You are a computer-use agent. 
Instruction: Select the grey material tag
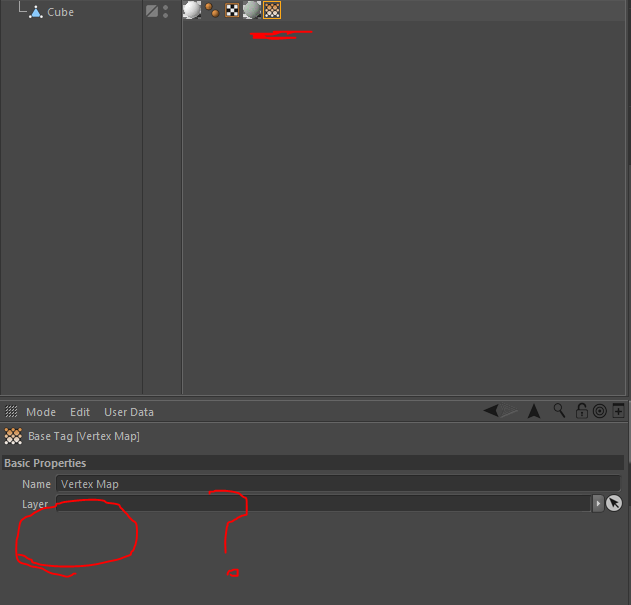(252, 10)
